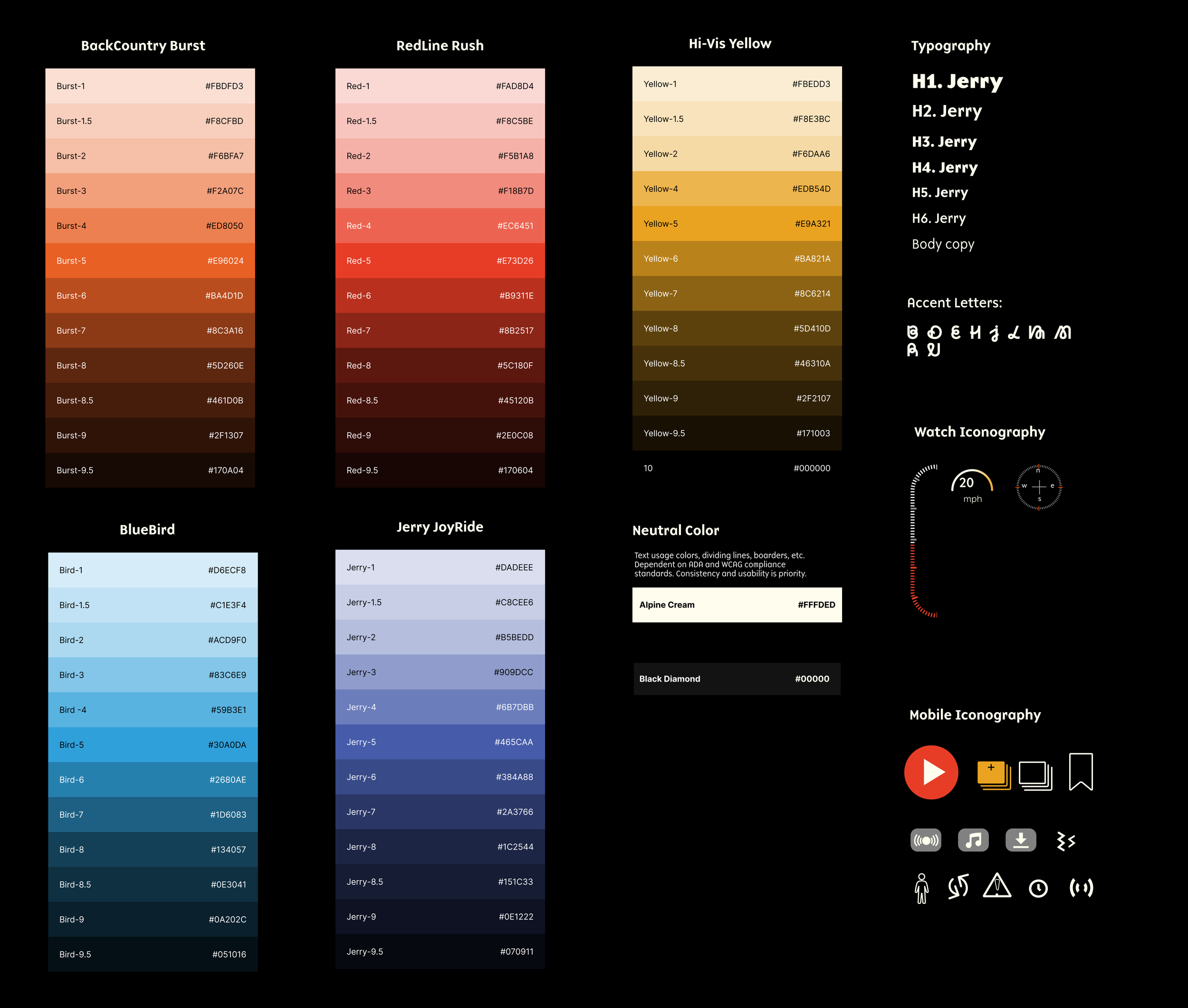Click the sync arrows icon
The image size is (1188, 1008).
(x=958, y=887)
